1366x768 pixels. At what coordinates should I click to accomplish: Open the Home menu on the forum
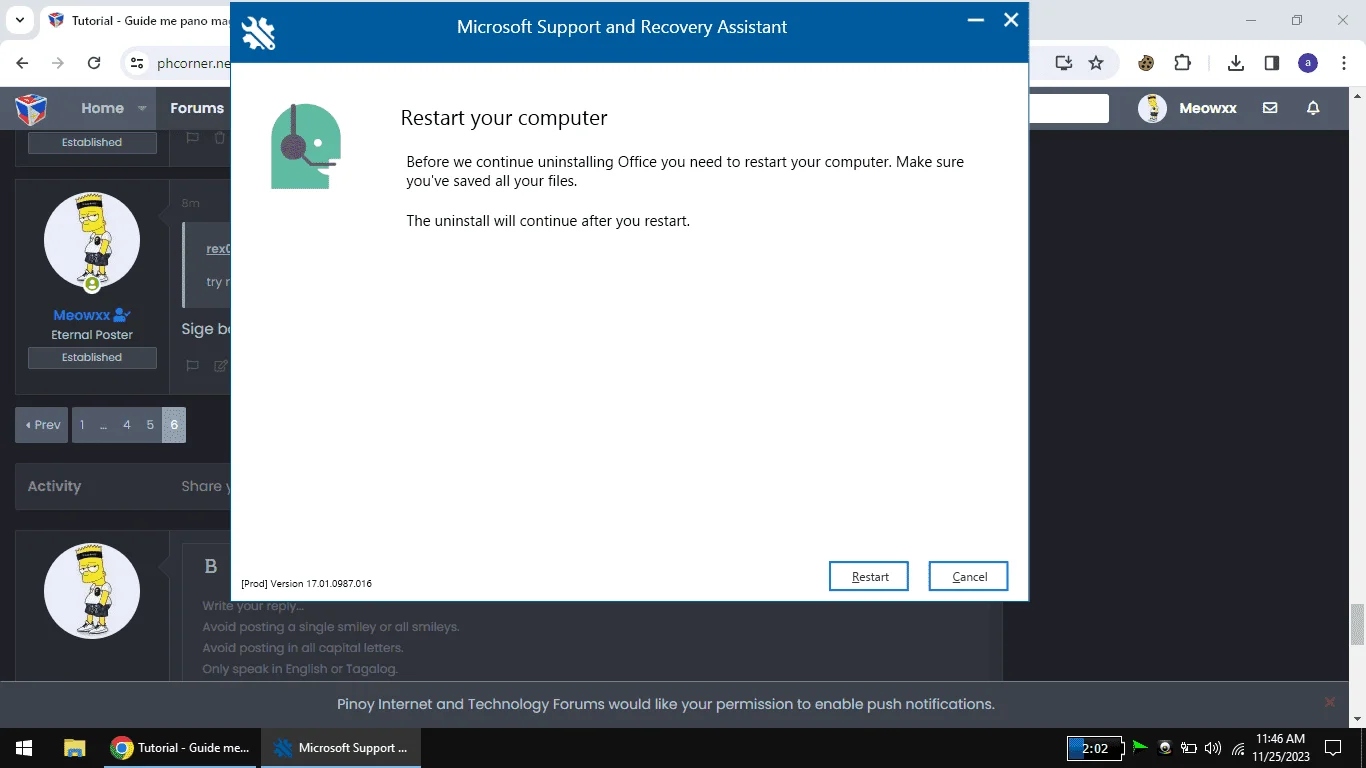click(x=102, y=108)
